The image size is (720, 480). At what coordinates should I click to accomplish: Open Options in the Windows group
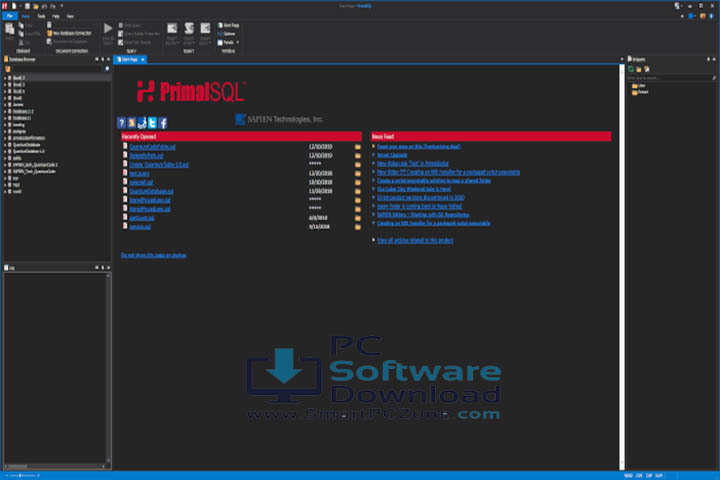pos(226,34)
